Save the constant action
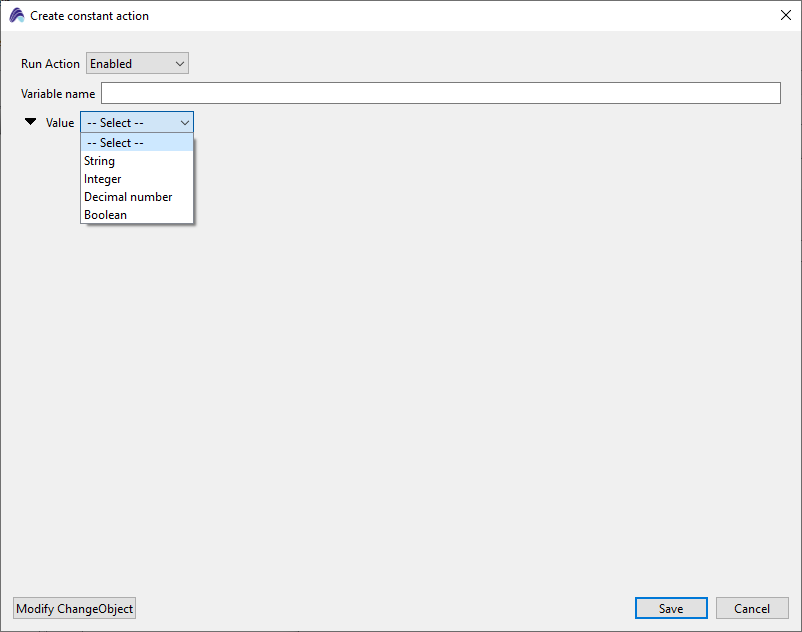Screen dimensions: 802x632 click(x=671, y=609)
